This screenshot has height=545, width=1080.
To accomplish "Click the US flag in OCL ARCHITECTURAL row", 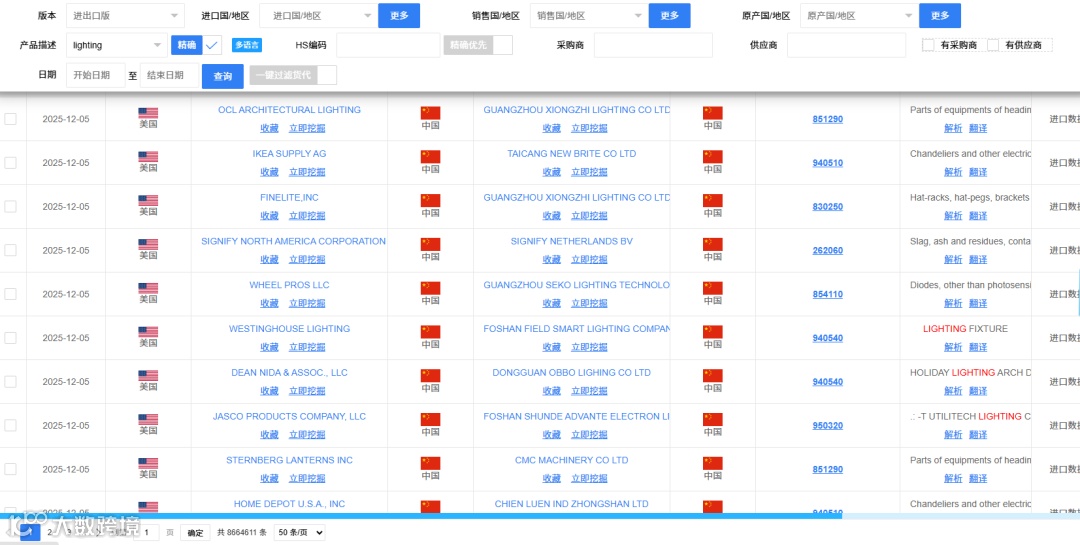I will click(x=148, y=113).
